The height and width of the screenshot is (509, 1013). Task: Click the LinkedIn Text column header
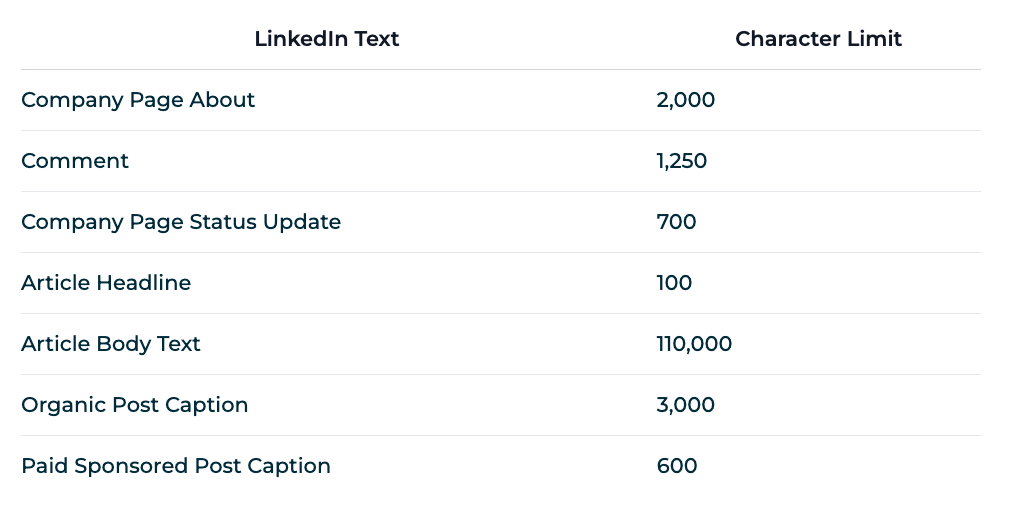pos(326,39)
